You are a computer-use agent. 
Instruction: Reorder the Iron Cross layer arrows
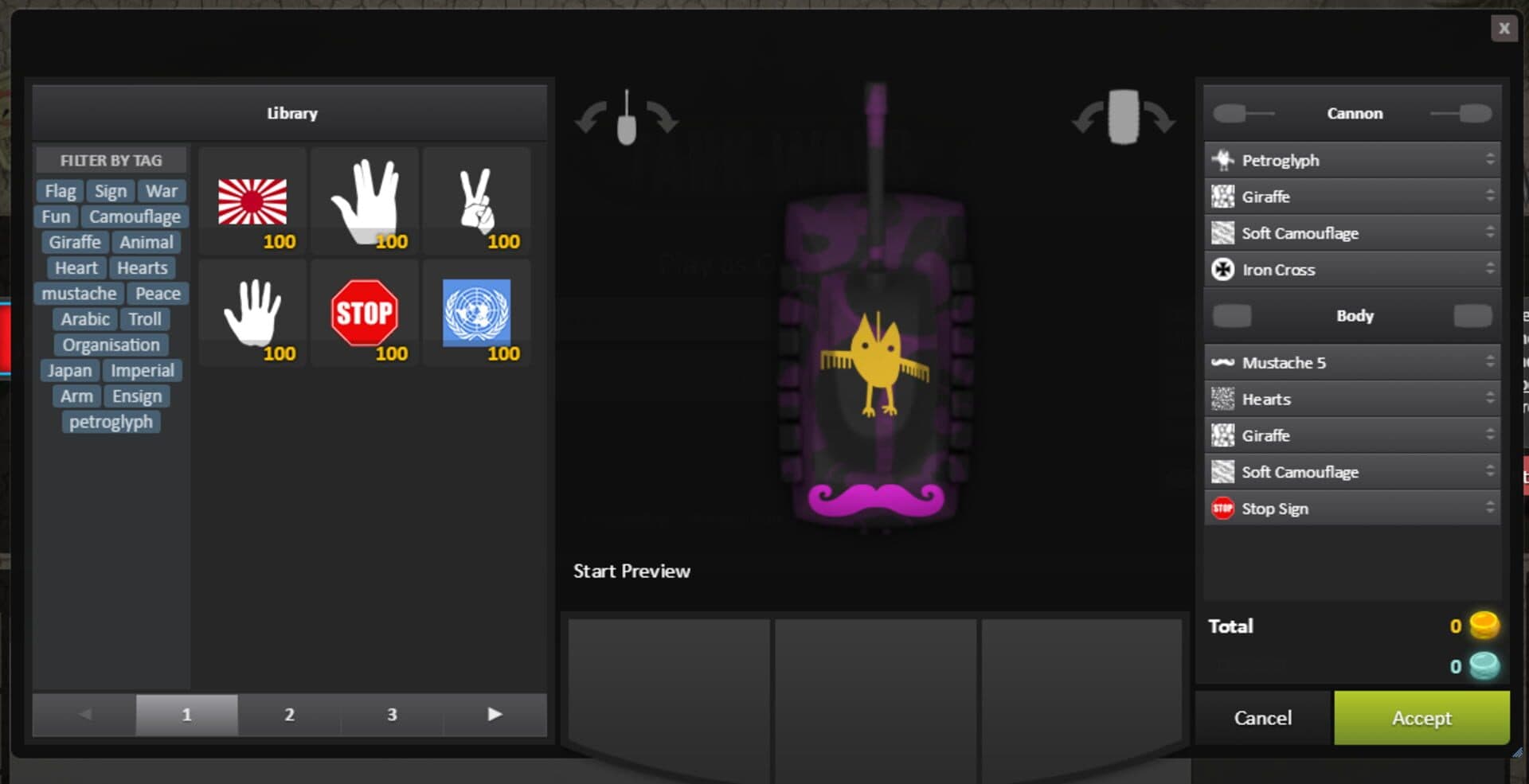tap(1489, 269)
